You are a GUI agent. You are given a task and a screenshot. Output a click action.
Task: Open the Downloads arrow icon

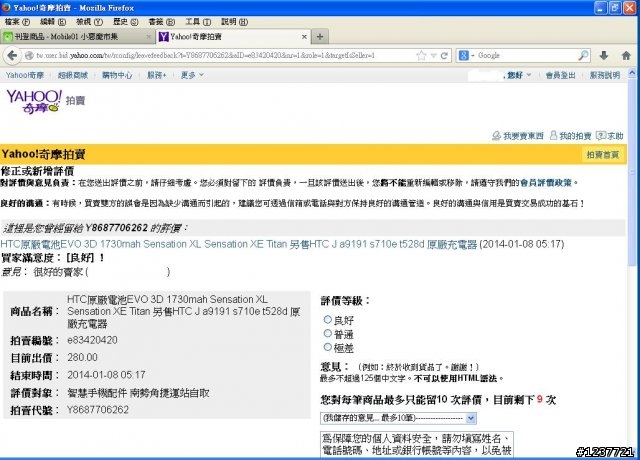click(604, 55)
